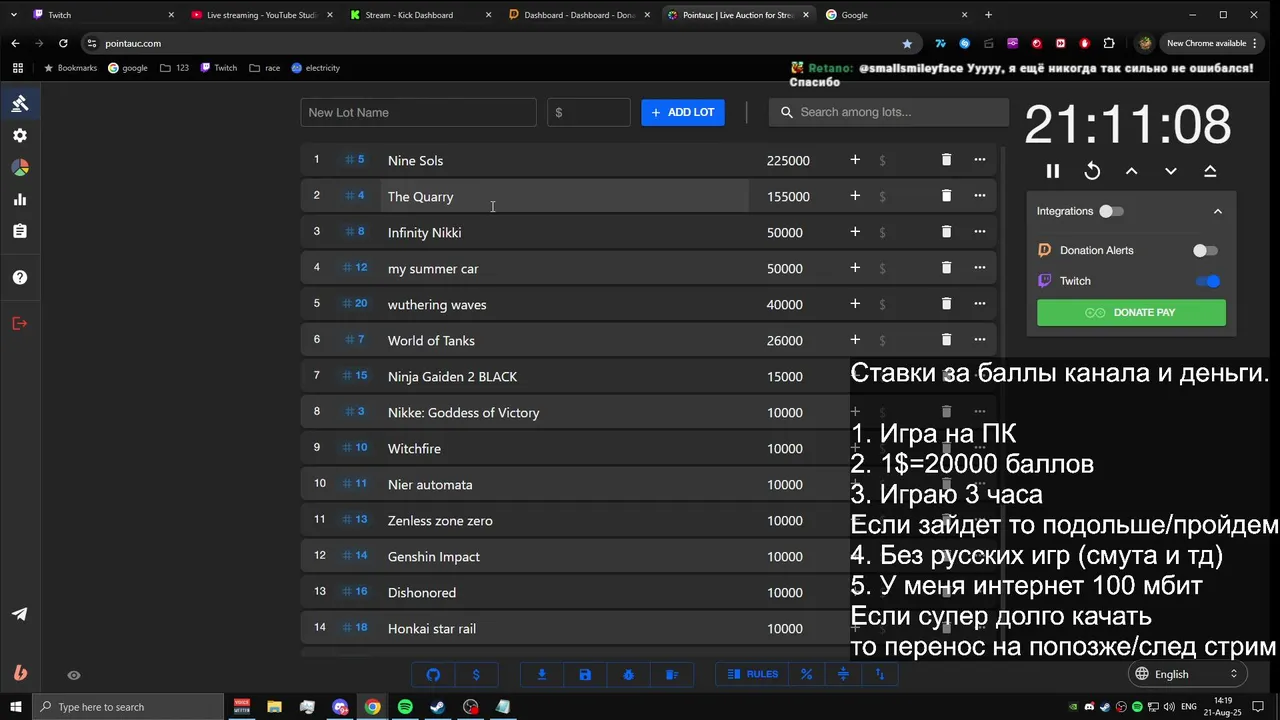Toggle the main Integrations switch
The width and height of the screenshot is (1280, 720).
click(x=1111, y=211)
